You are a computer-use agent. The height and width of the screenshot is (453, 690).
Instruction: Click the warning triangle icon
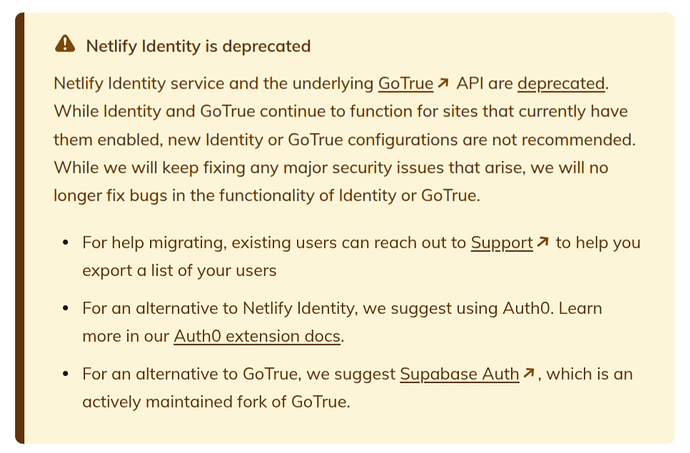pos(65,44)
